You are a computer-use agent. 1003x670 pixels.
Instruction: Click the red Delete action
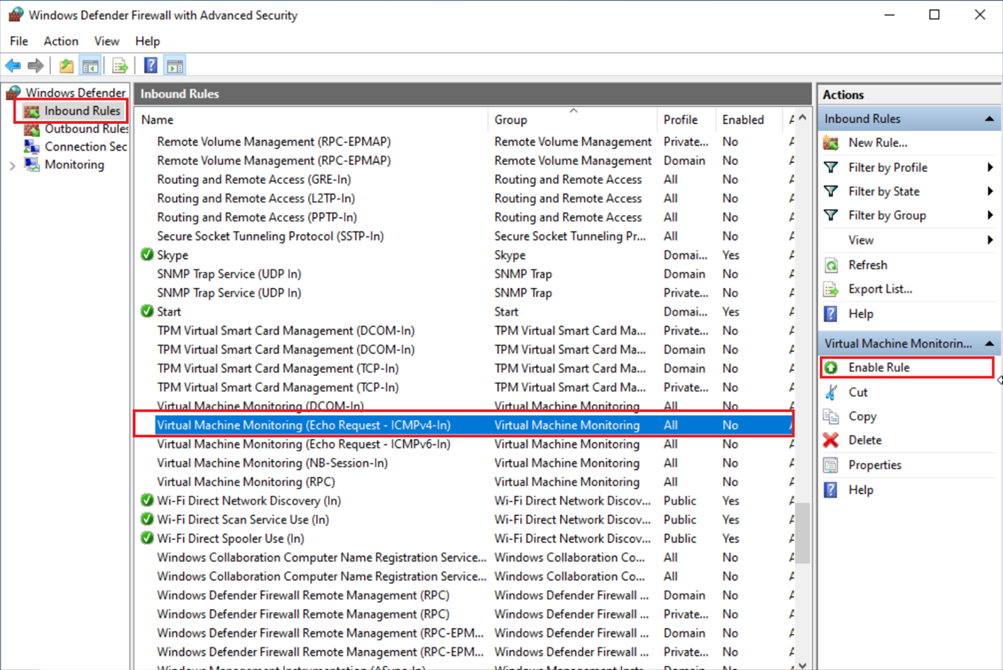pos(864,440)
